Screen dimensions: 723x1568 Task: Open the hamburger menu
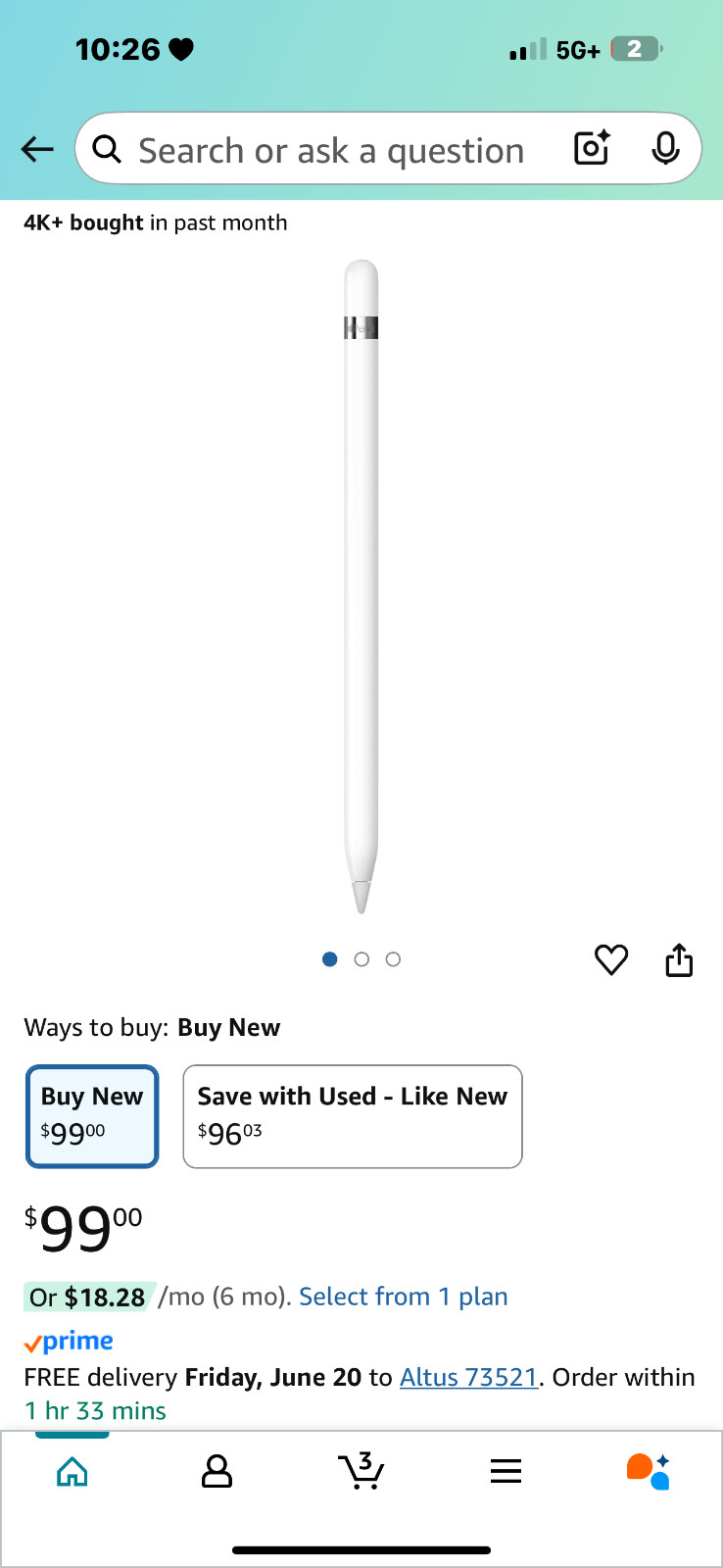tap(506, 1471)
